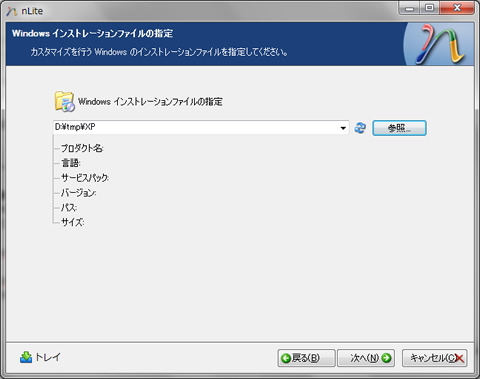
Task: Click the 次へ(N) next button
Action: pyautogui.click(x=366, y=358)
